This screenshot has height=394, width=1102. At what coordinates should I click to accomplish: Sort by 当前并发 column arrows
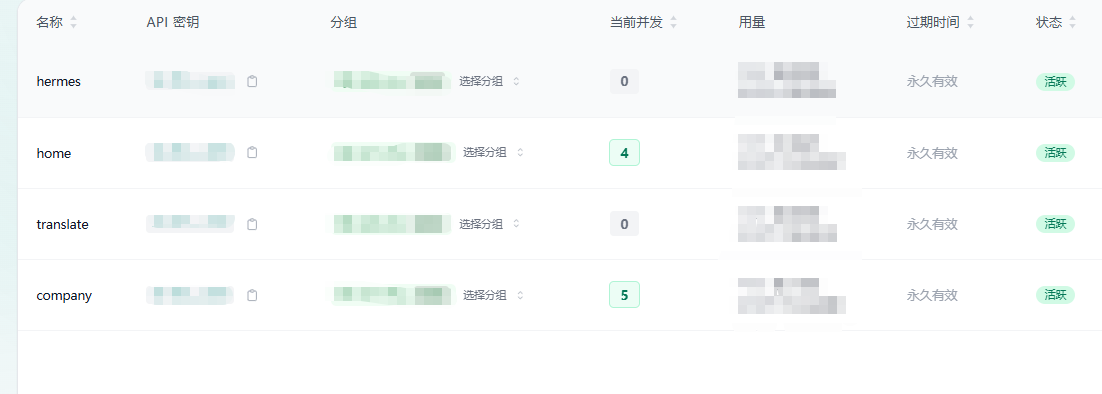coord(673,22)
